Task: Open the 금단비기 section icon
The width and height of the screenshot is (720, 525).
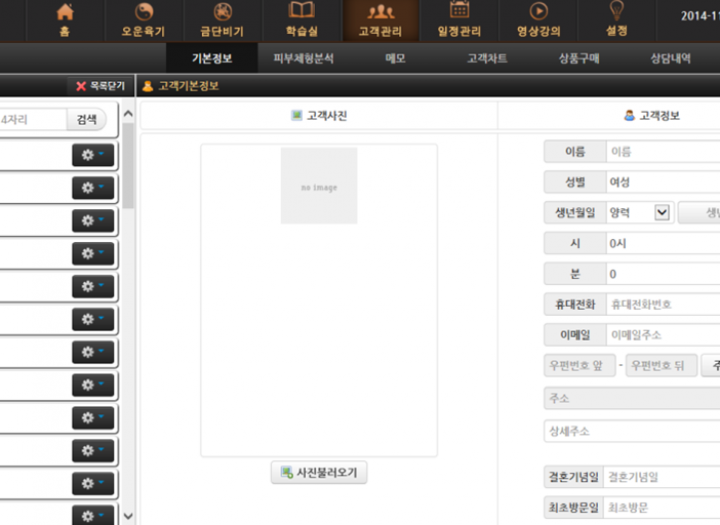Action: 222,13
